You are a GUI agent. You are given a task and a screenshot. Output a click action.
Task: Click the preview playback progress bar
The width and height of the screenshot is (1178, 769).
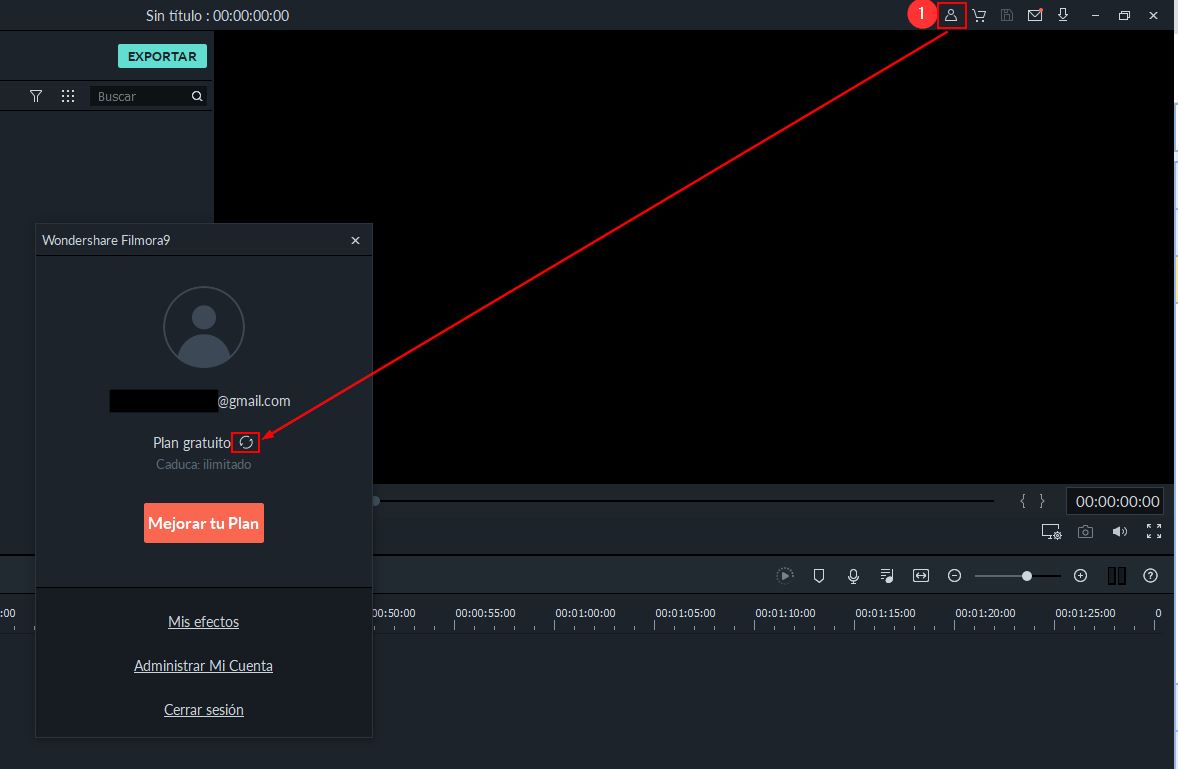point(684,501)
